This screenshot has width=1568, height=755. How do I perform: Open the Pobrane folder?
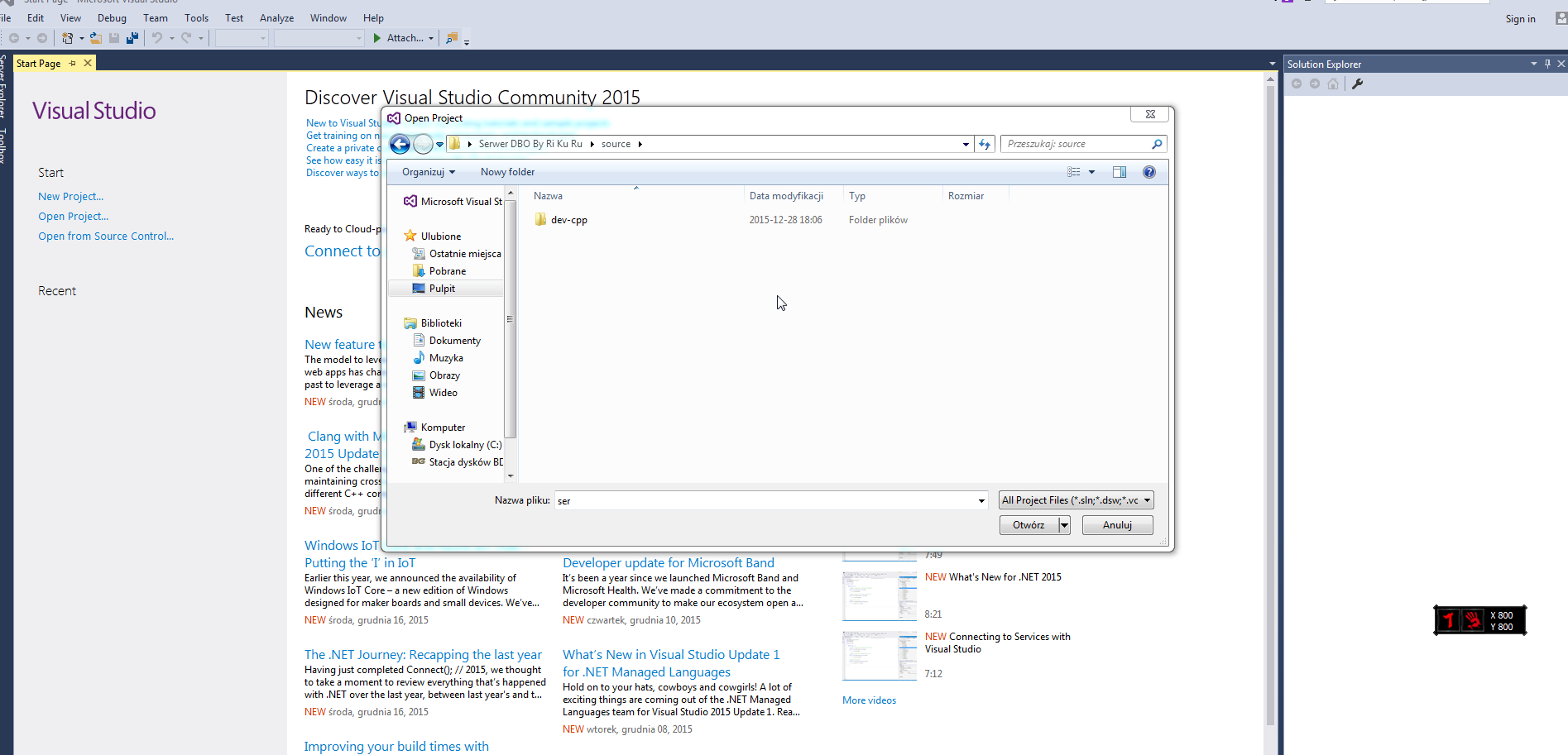(439, 271)
